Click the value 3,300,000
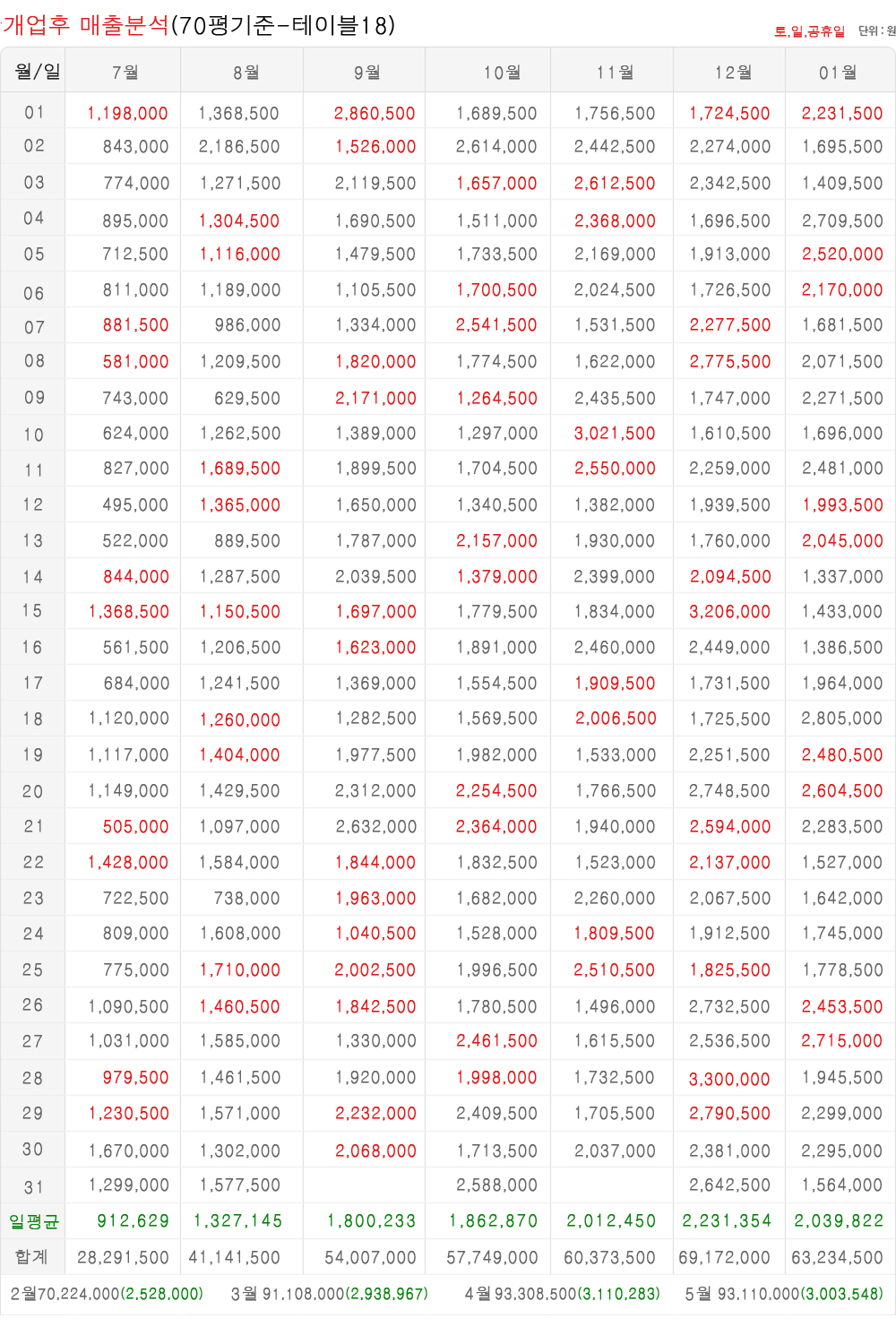The height and width of the screenshot is (1344, 896). point(729,1080)
